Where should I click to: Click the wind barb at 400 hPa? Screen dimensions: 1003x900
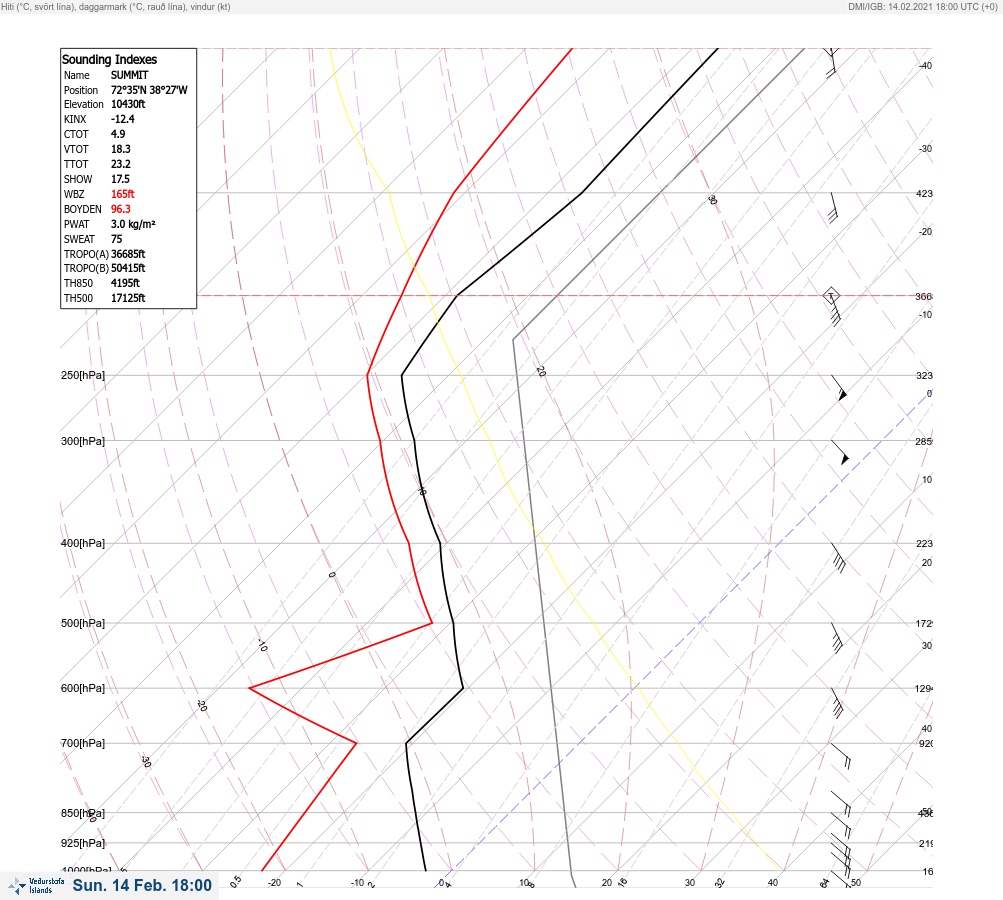(839, 558)
